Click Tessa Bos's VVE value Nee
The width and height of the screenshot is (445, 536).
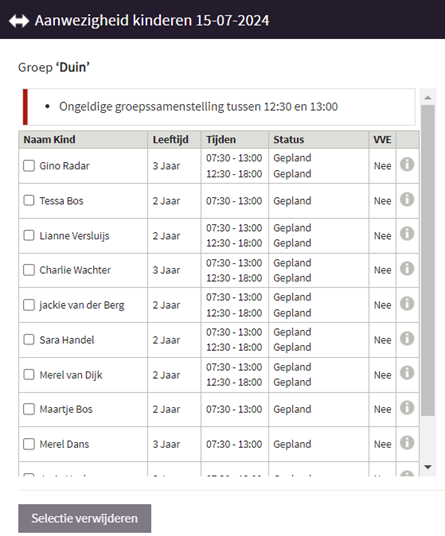tap(382, 201)
